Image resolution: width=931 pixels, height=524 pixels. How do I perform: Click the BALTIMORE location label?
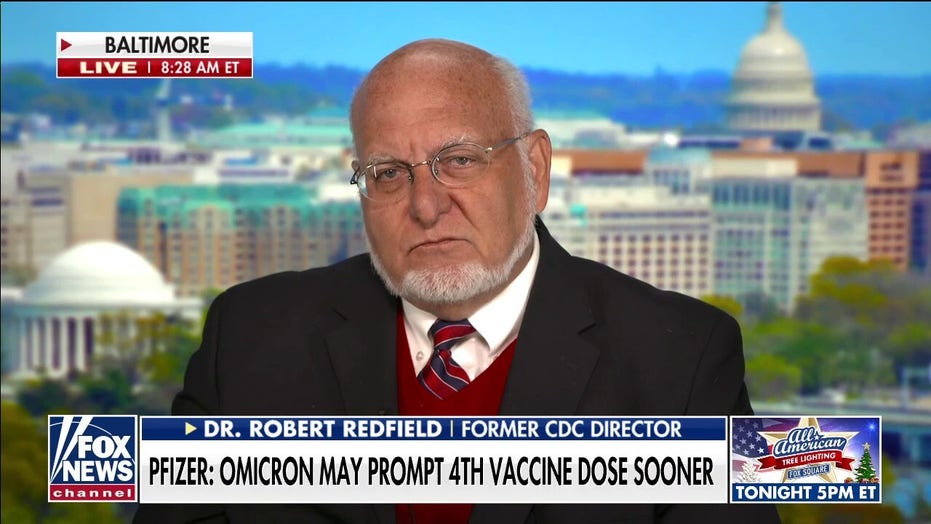[157, 45]
